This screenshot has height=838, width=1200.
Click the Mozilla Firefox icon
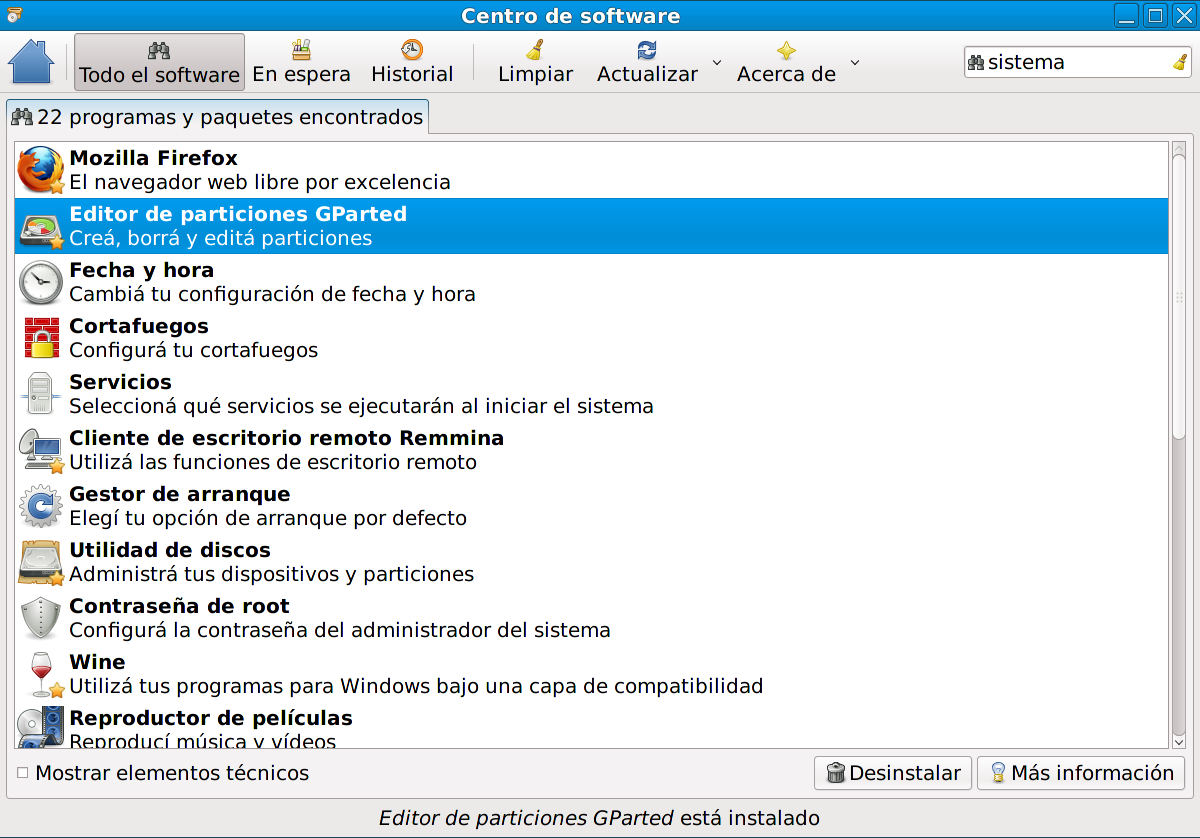click(41, 170)
